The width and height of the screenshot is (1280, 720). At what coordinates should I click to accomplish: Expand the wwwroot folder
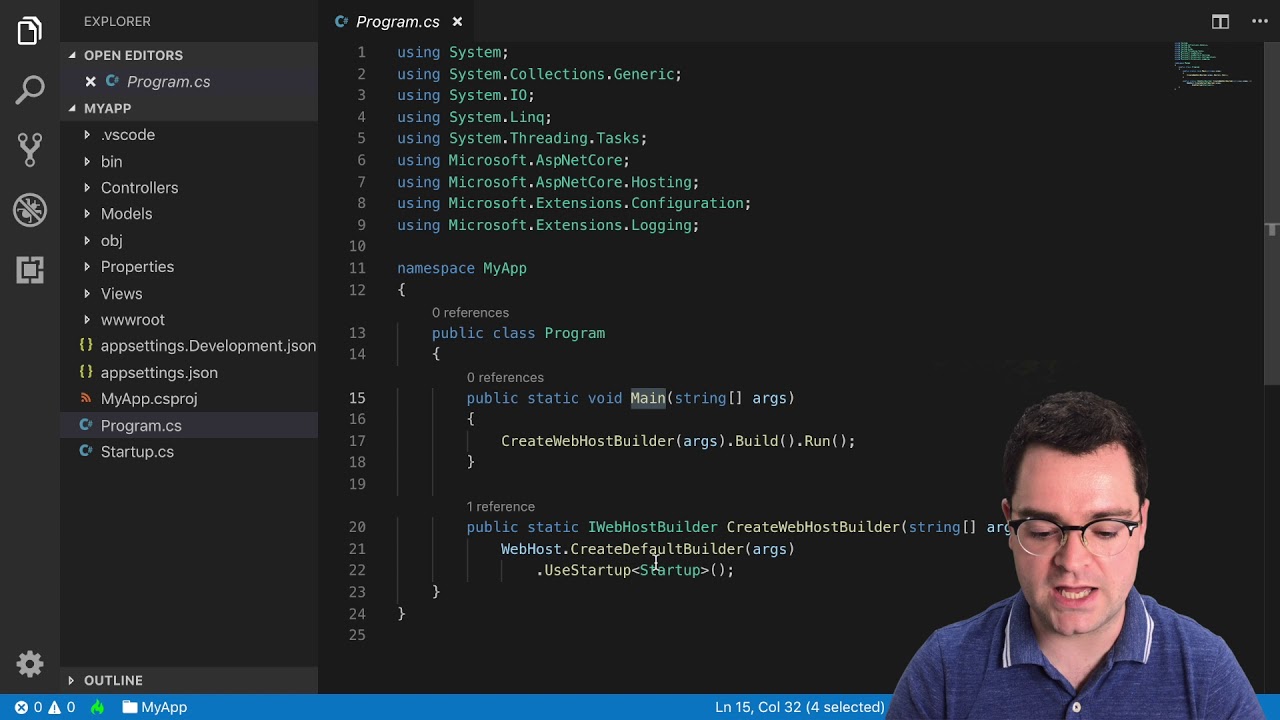pos(189,320)
